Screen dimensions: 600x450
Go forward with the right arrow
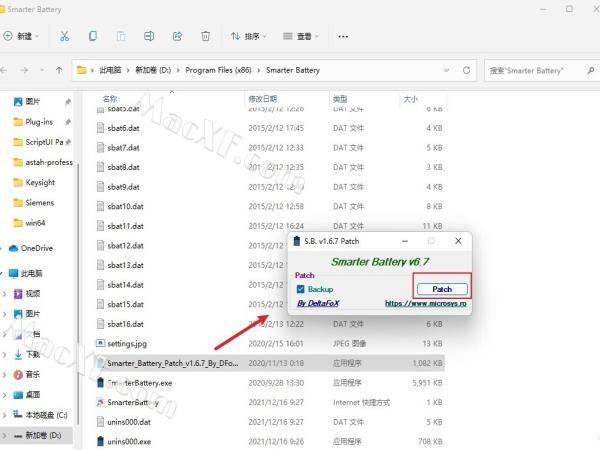(24, 70)
